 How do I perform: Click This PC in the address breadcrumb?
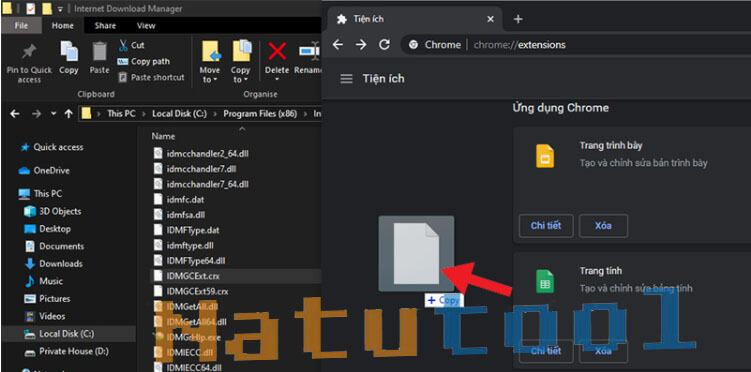click(x=121, y=114)
